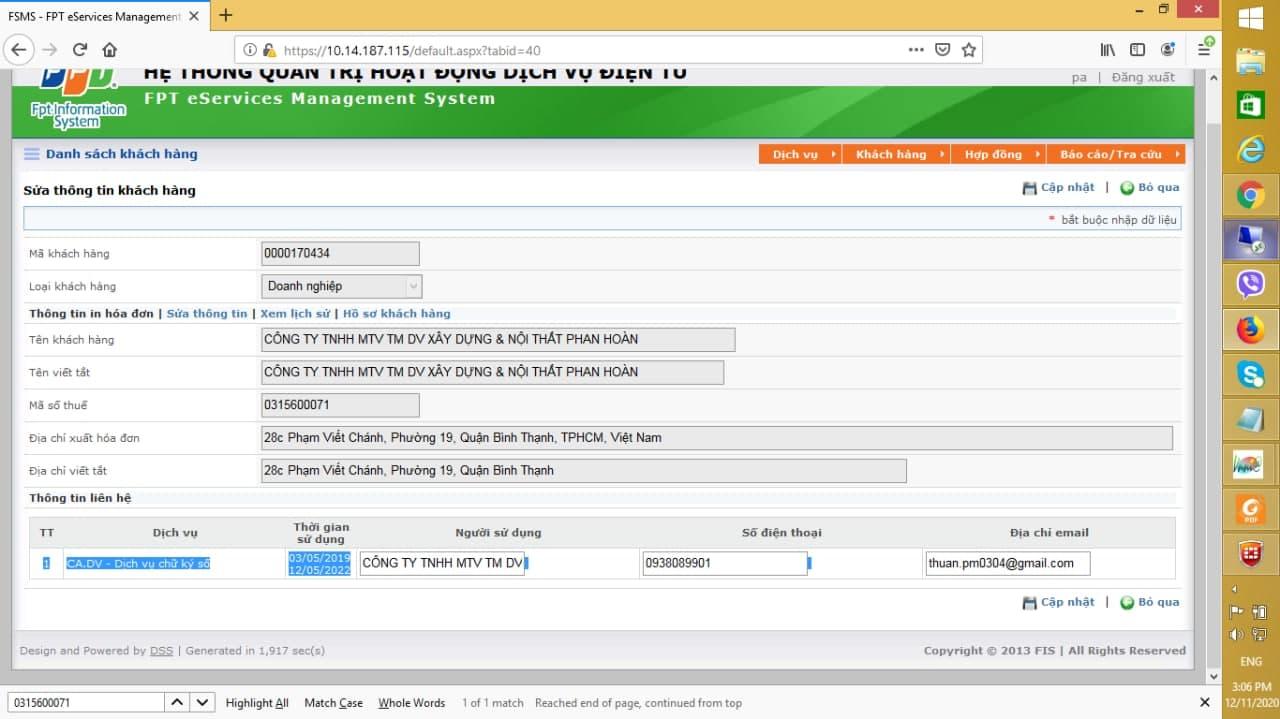The image size is (1280, 719).
Task: Open the volume speaker tray icon
Action: [1236, 634]
